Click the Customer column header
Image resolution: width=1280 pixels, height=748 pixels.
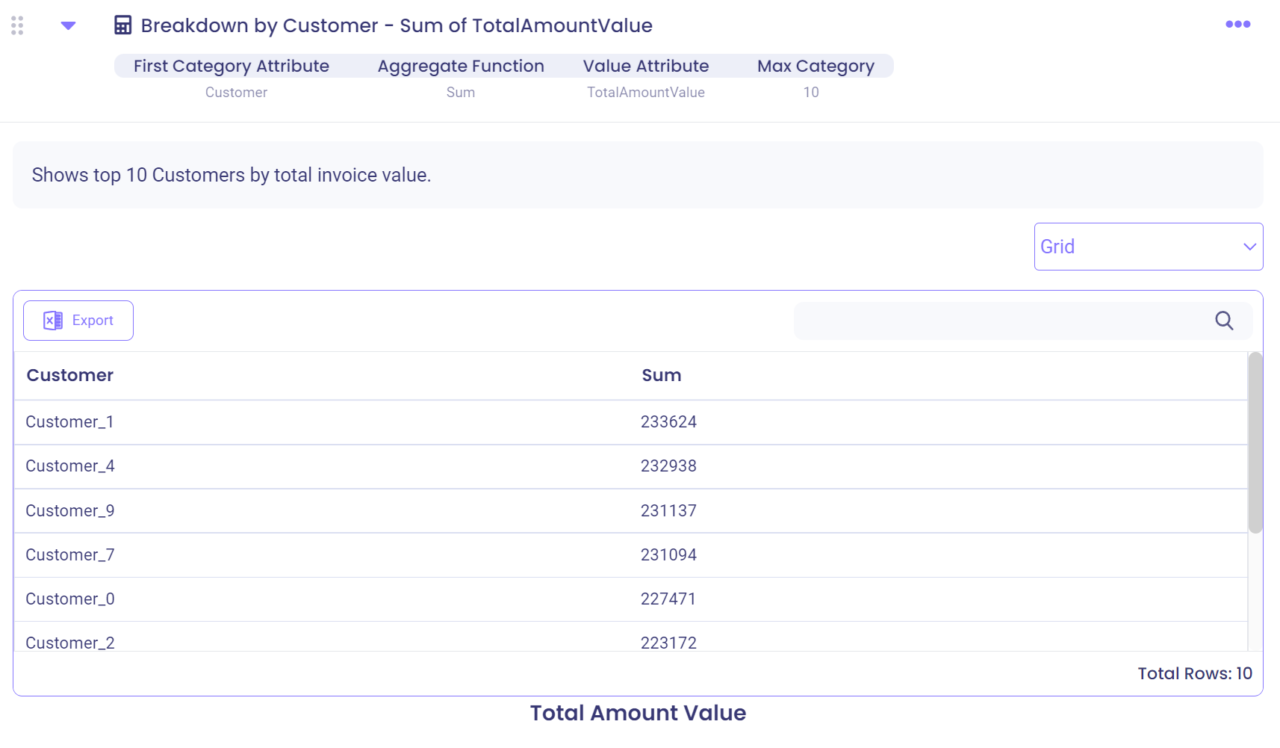[x=70, y=375]
